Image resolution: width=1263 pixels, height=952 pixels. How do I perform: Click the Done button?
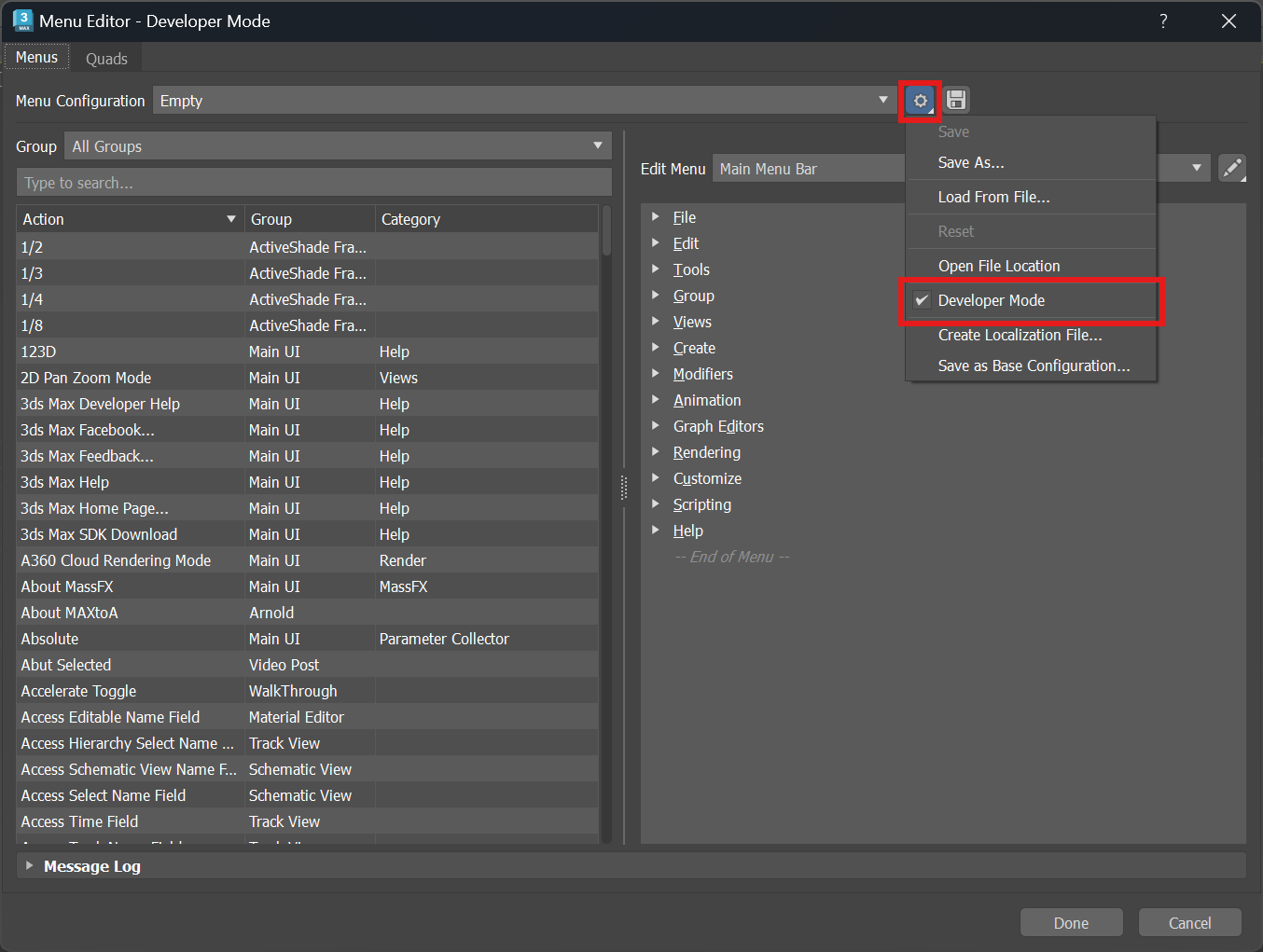1071,923
